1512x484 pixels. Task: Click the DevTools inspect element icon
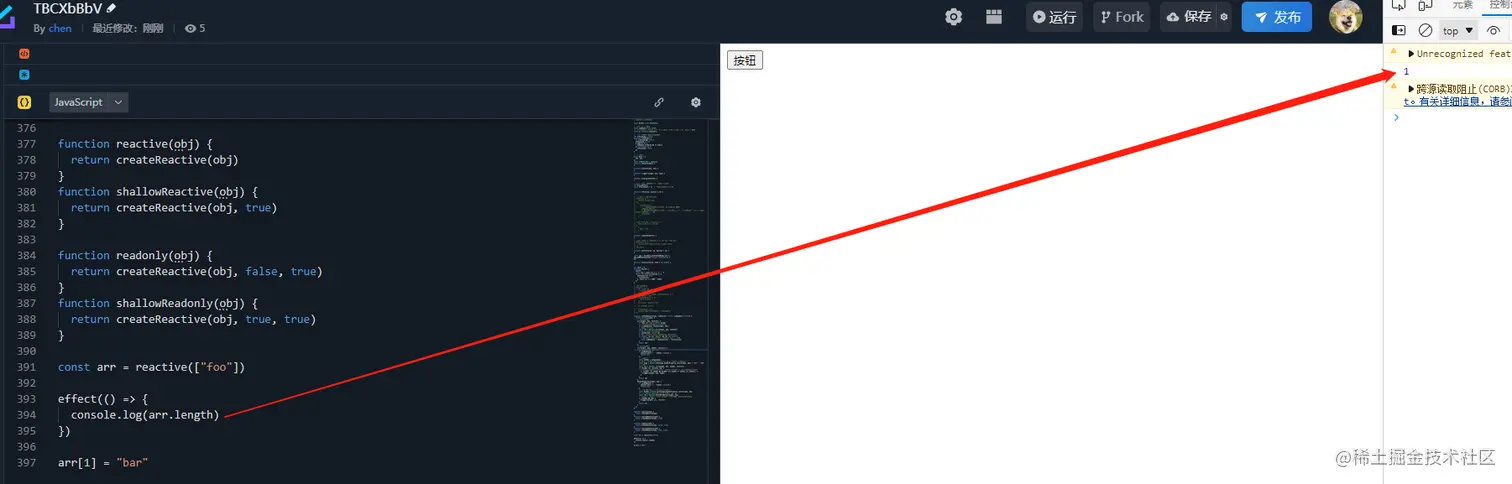point(1399,5)
